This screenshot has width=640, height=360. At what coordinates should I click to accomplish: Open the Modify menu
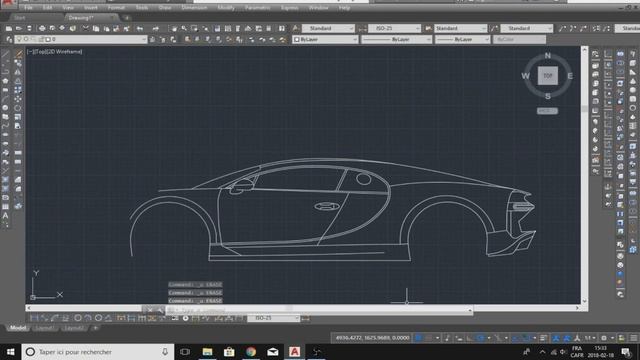(226, 8)
